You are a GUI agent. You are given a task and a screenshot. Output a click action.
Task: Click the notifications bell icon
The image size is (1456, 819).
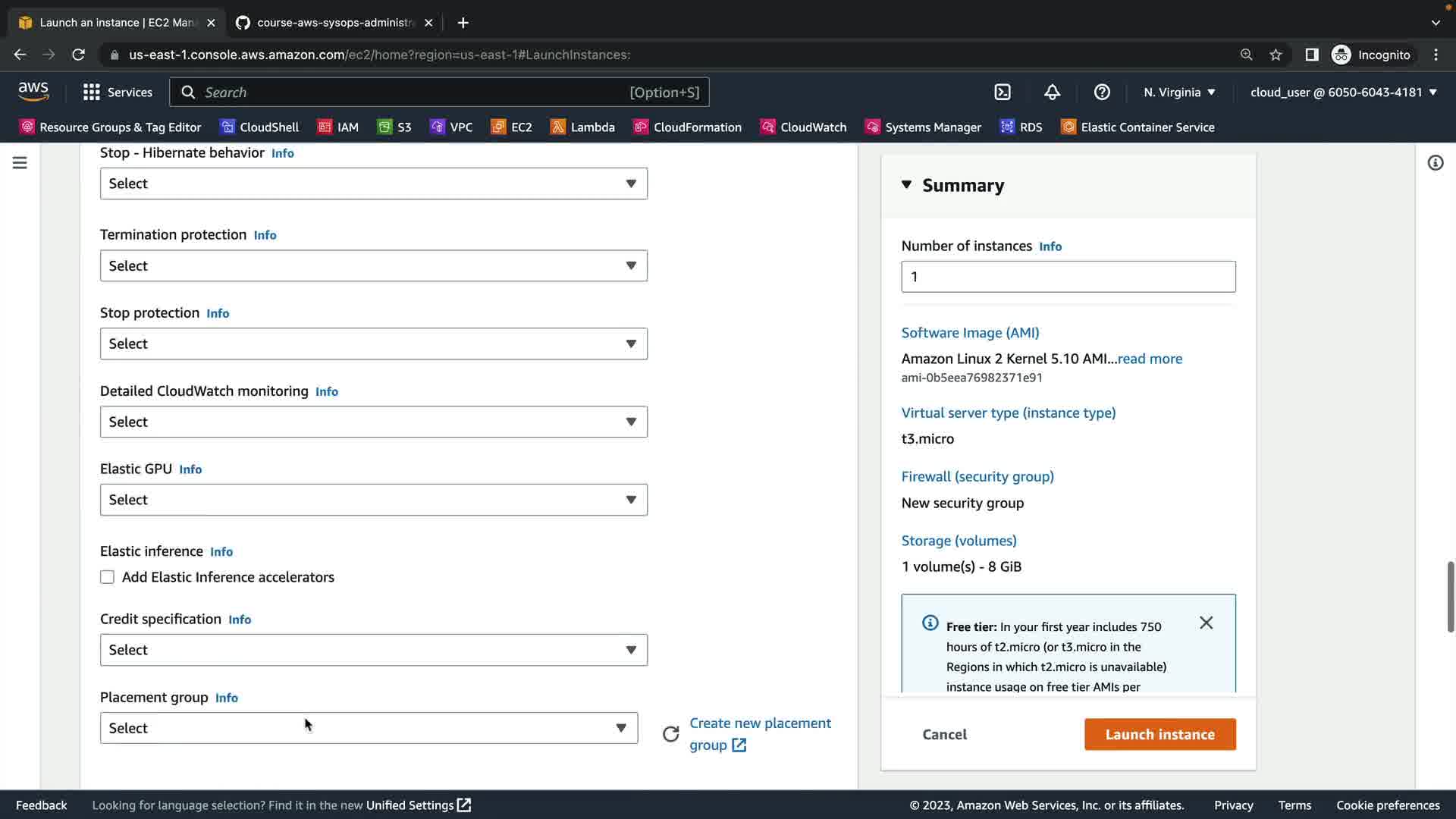coord(1052,92)
